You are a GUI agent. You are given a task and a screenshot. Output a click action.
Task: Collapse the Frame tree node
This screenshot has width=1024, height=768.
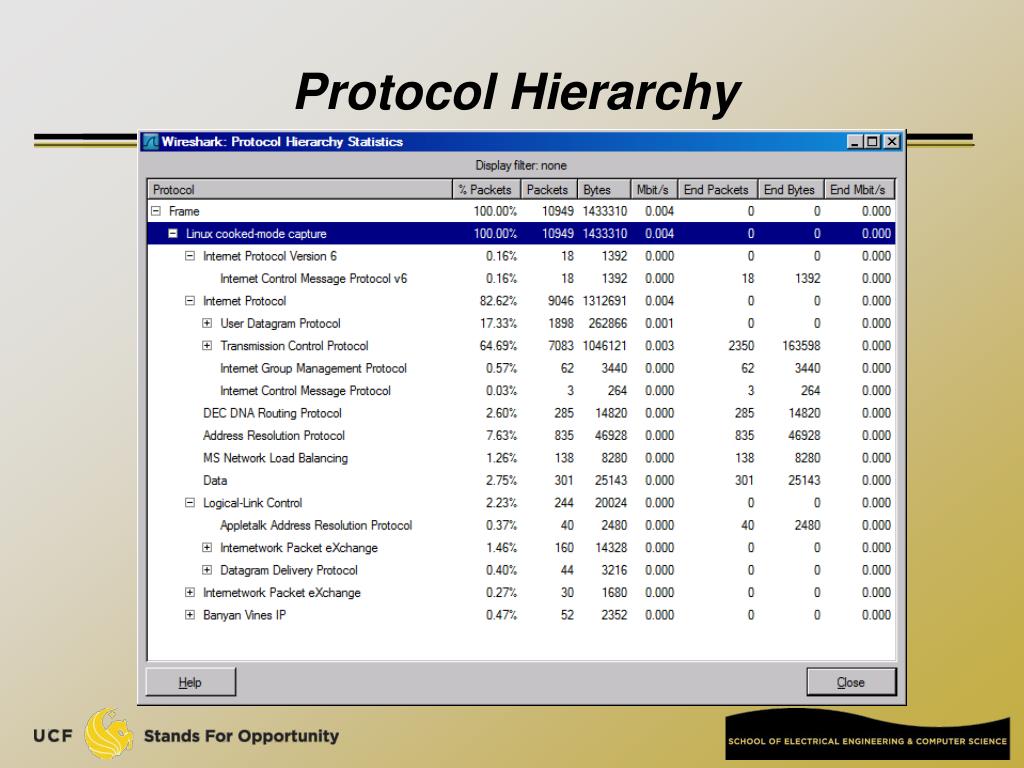tap(156, 211)
